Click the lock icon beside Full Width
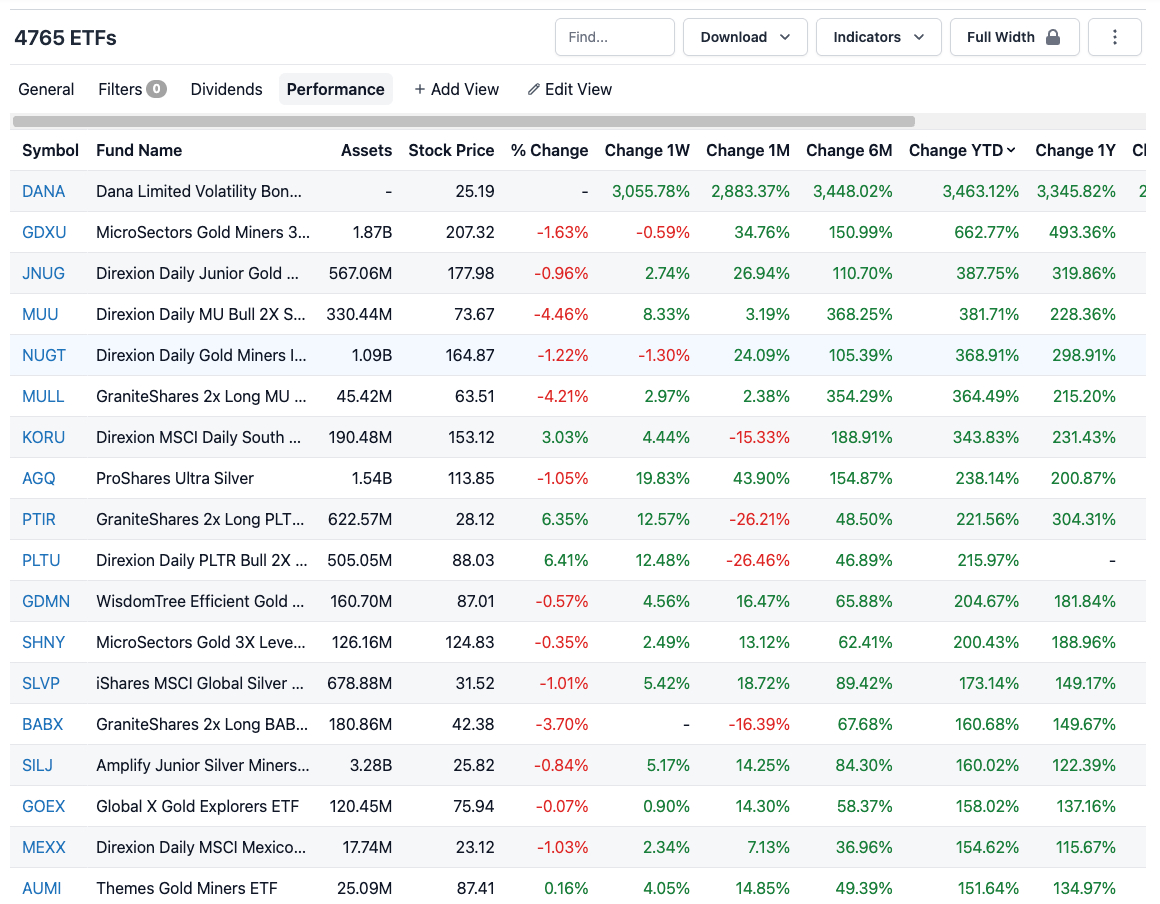 (x=1054, y=36)
